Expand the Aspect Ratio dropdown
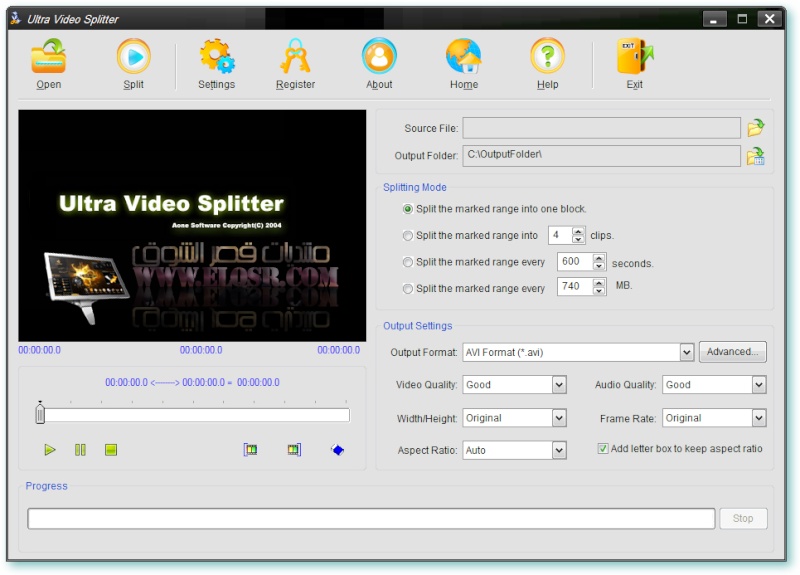 tap(559, 450)
